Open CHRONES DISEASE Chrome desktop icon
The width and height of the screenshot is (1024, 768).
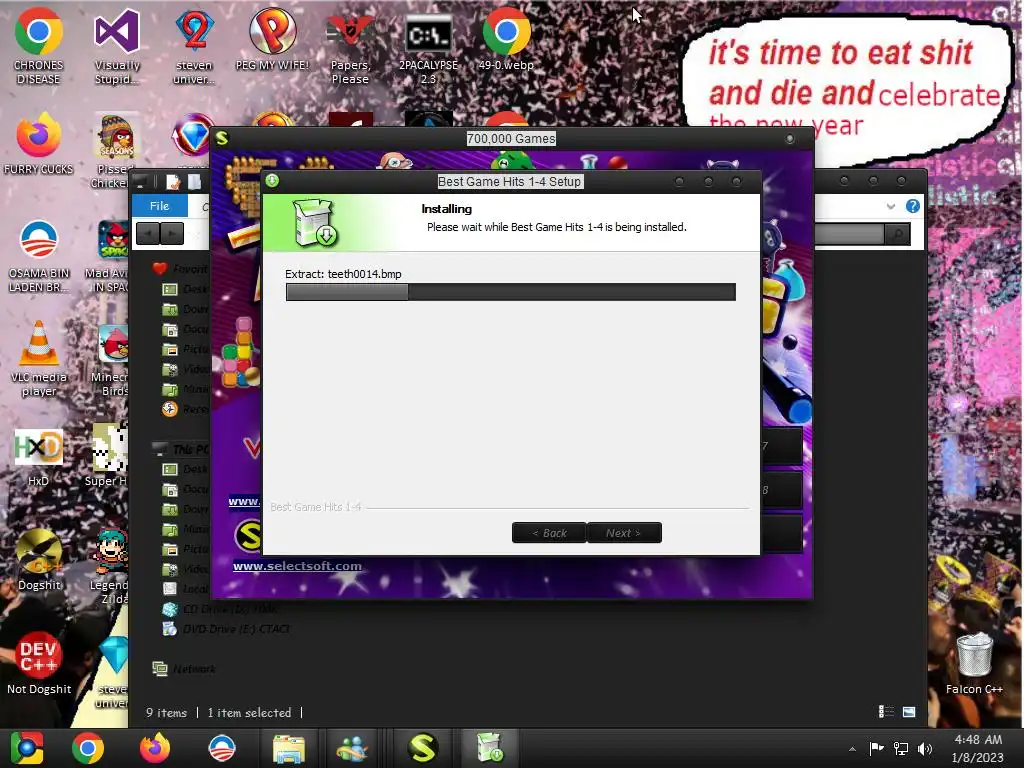click(x=39, y=46)
